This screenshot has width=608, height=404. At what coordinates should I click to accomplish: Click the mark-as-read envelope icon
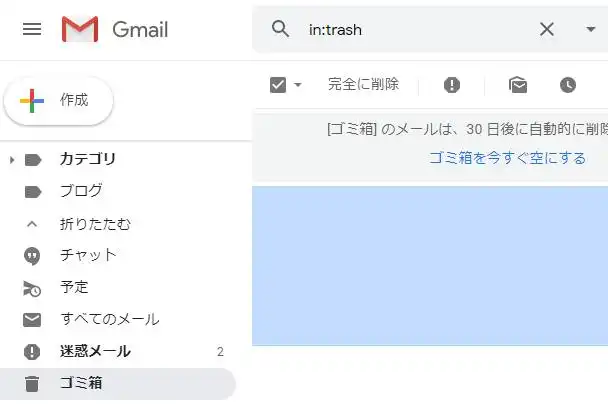[518, 85]
